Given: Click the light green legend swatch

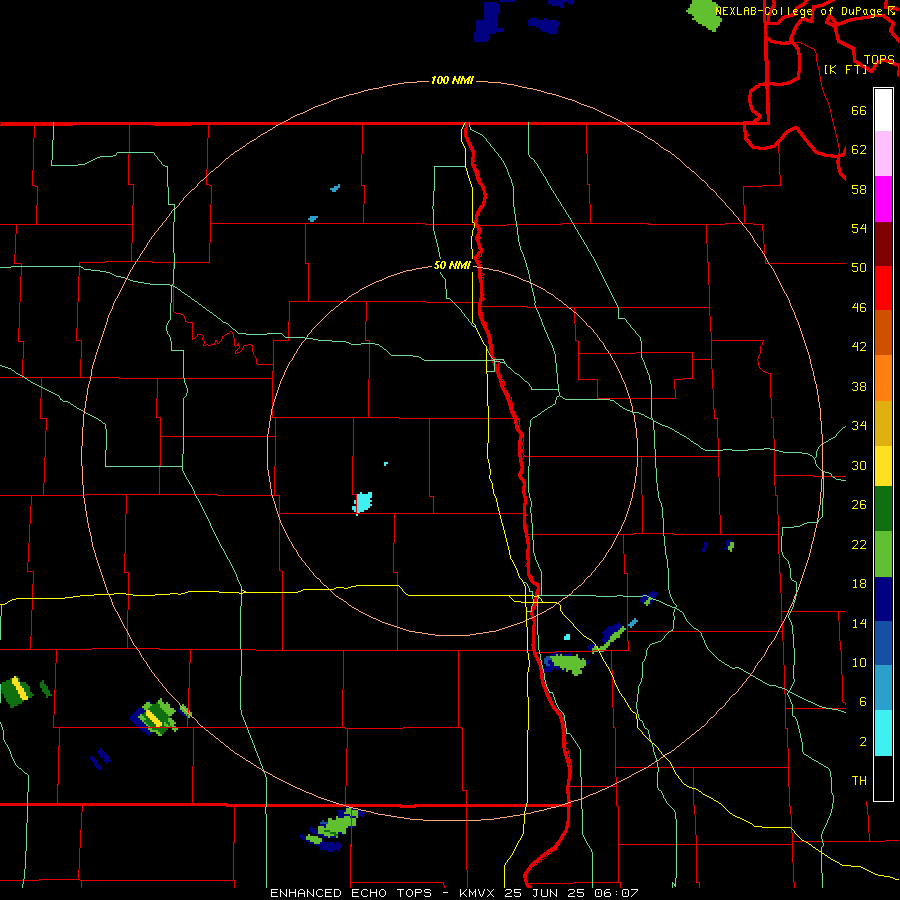Looking at the screenshot, I should 883,554.
